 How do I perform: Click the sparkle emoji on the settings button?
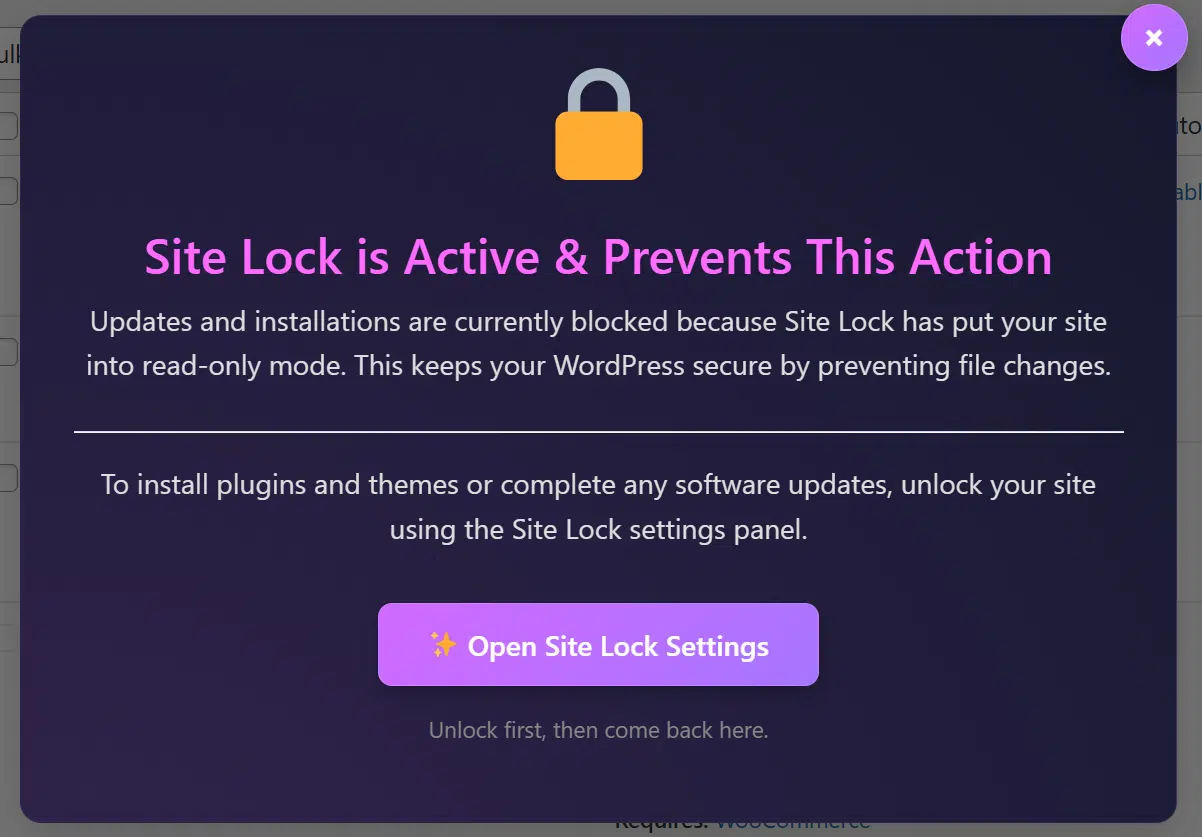point(443,645)
